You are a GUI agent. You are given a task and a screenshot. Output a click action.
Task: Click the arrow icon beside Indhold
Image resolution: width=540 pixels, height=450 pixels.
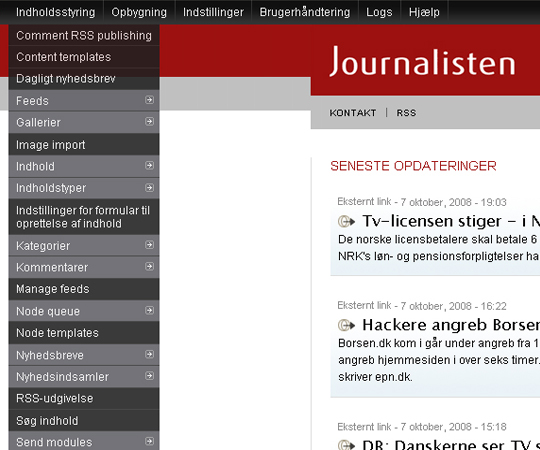(149, 166)
